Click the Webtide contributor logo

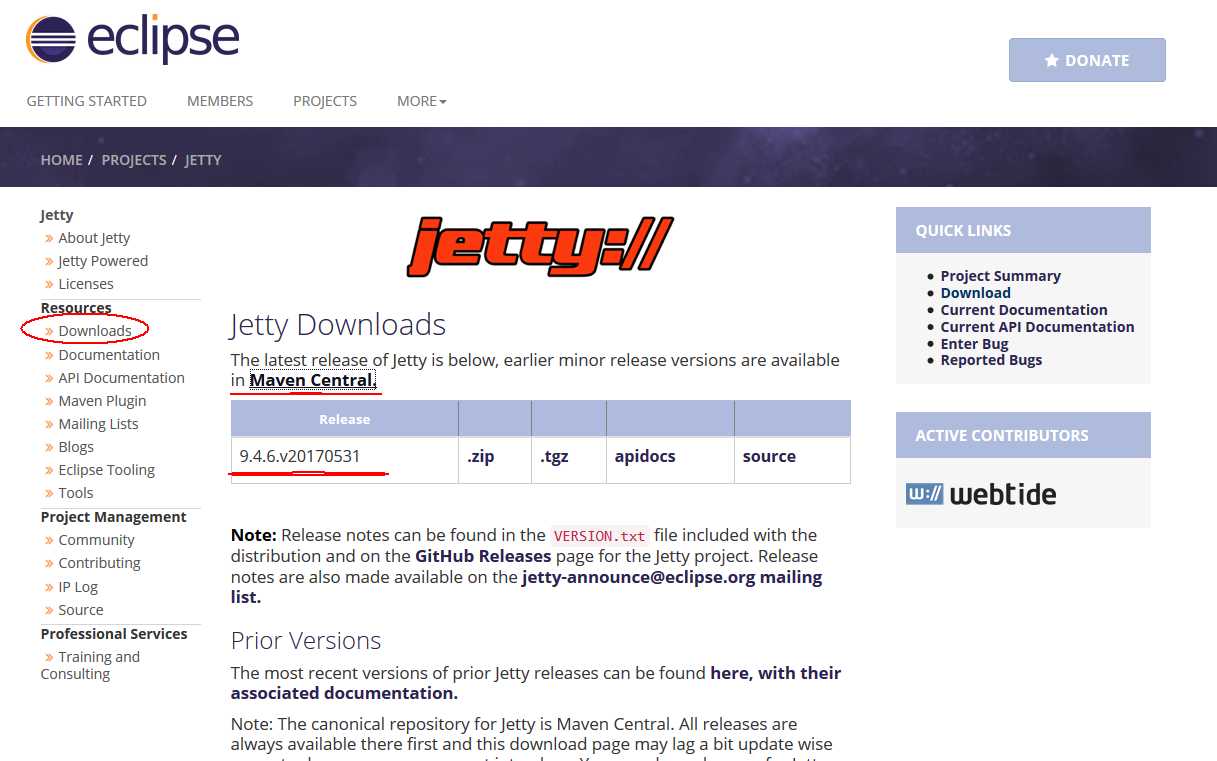[981, 494]
